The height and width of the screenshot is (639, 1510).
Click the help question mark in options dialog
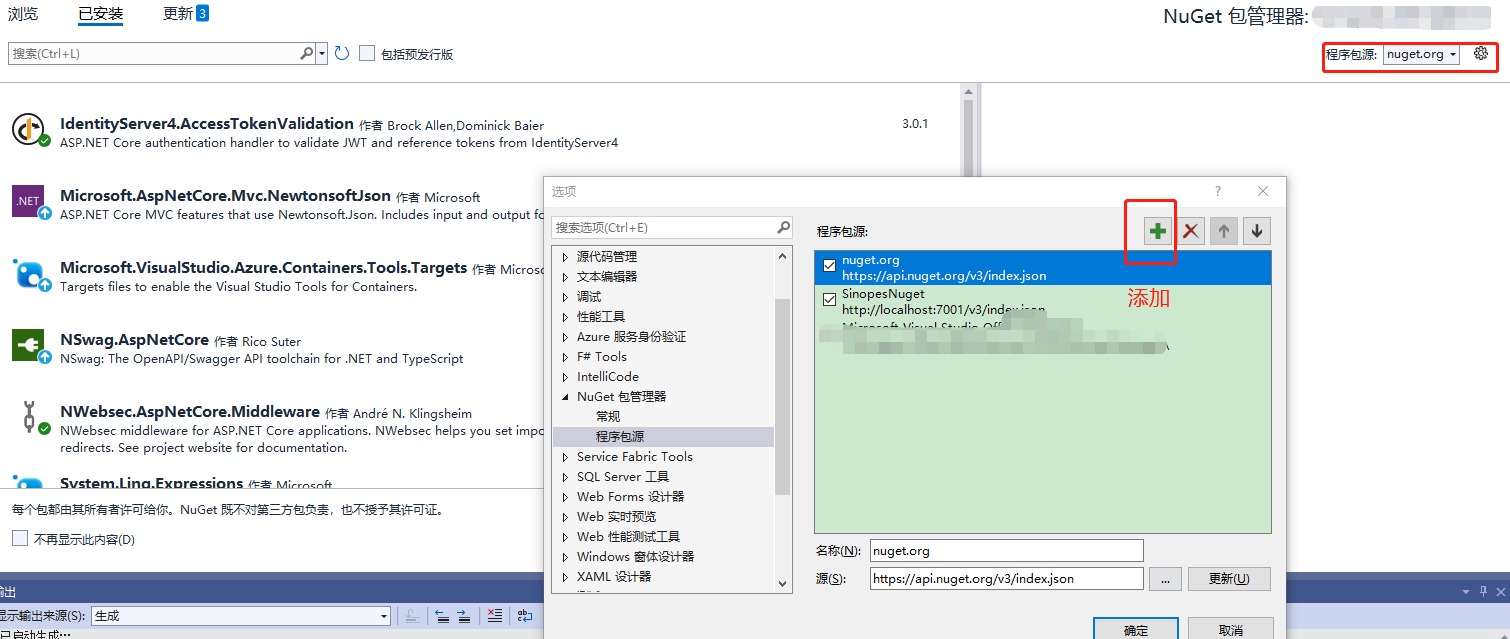pos(1217,191)
